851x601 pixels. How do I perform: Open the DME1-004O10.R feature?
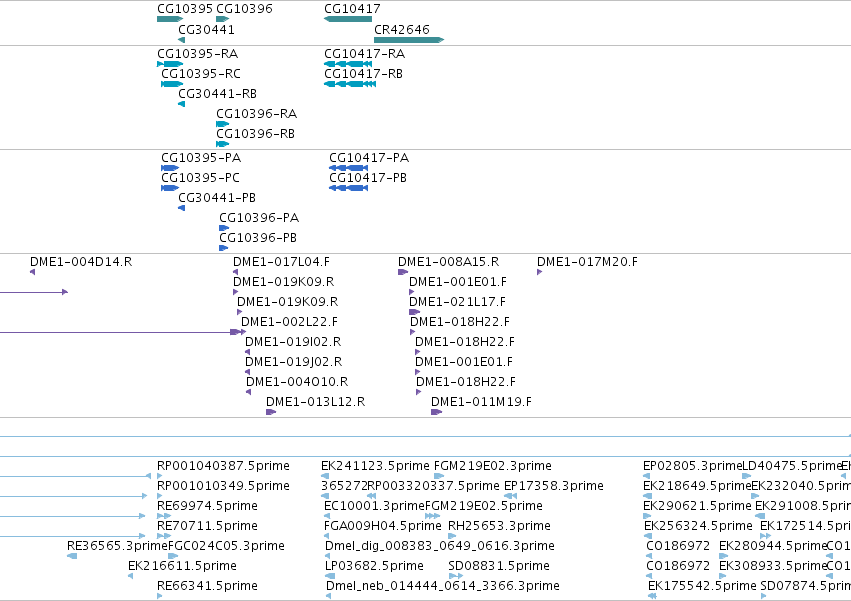pos(297,382)
